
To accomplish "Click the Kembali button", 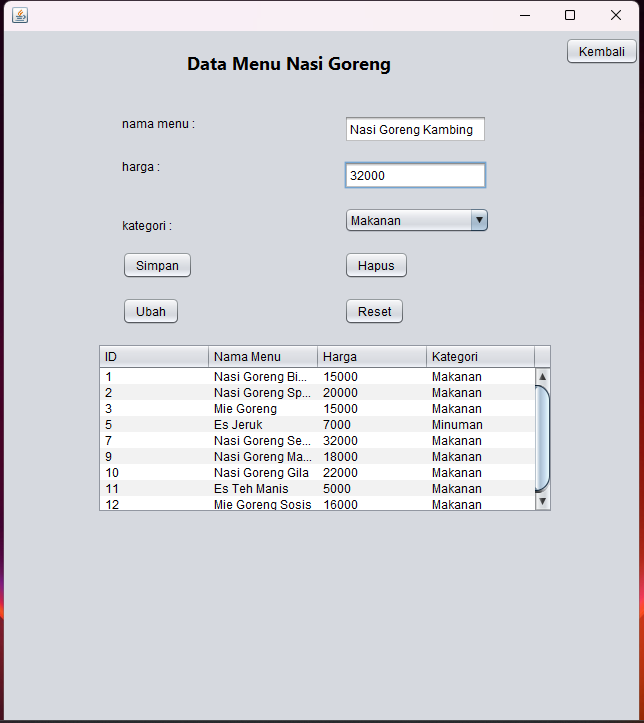I will click(x=601, y=52).
